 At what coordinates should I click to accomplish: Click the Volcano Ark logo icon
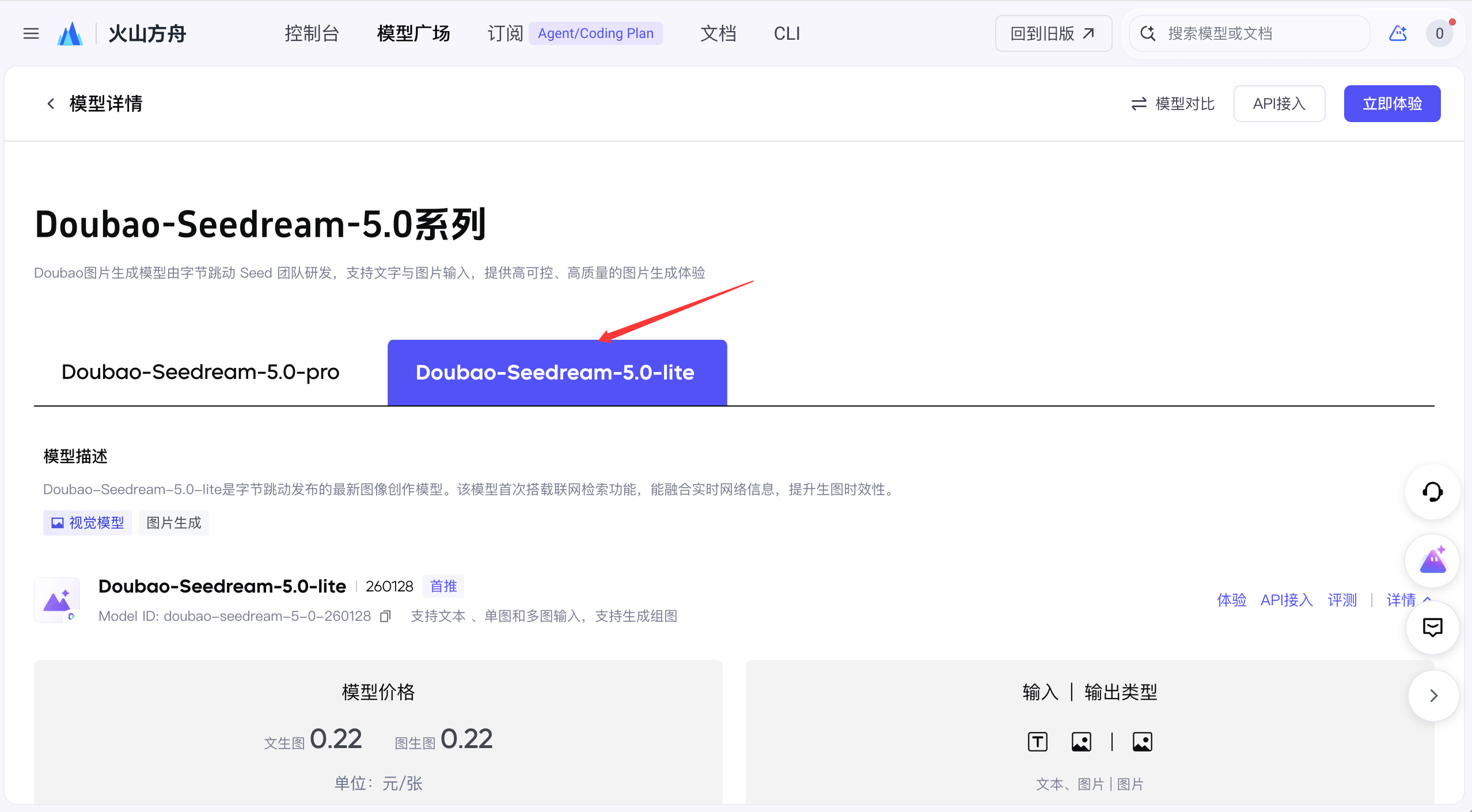coord(70,33)
